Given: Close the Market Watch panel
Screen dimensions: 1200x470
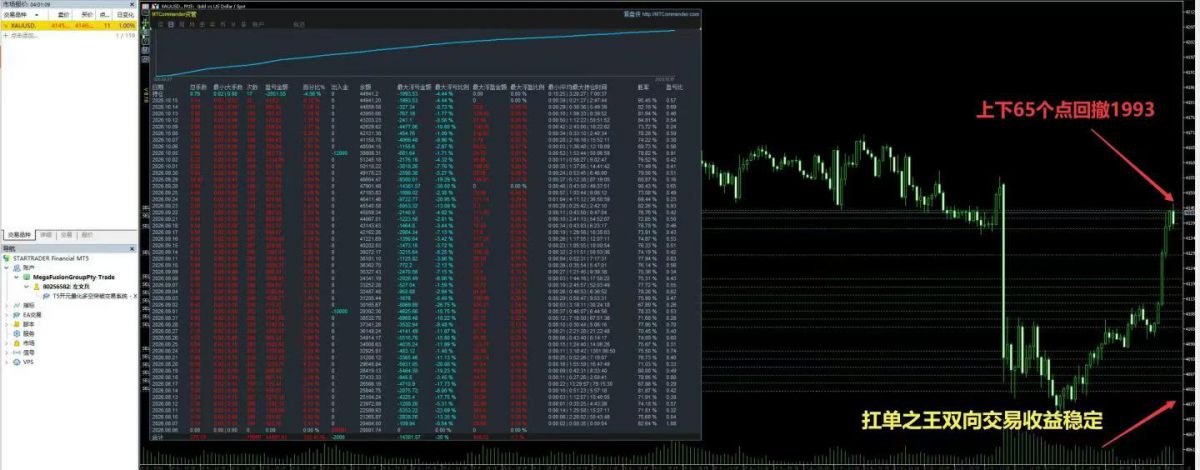Looking at the screenshot, I should coord(132,4).
